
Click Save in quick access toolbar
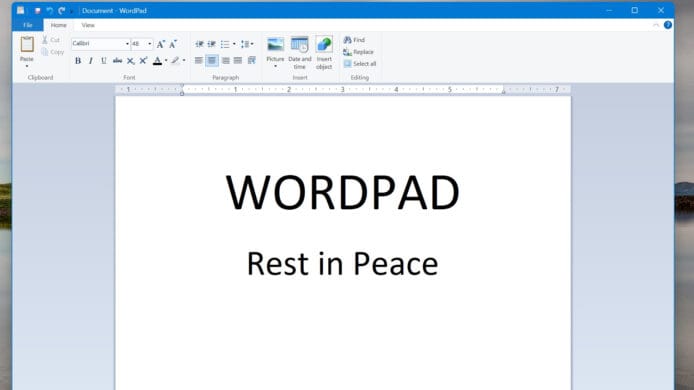(x=38, y=11)
